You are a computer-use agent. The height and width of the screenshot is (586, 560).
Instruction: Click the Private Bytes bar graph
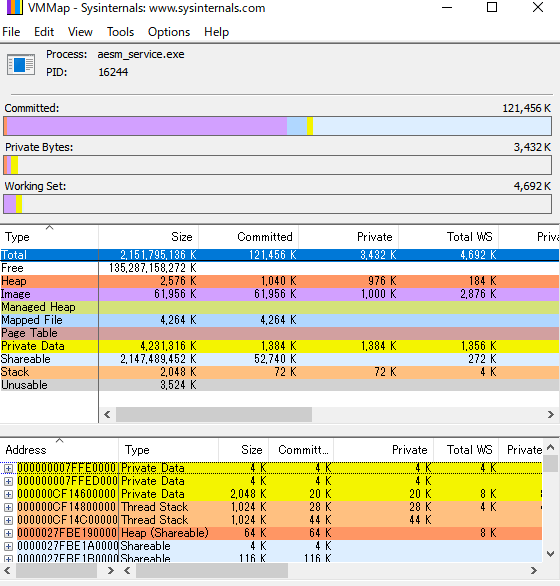[277, 165]
